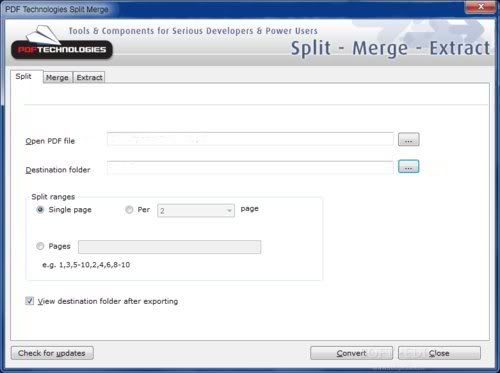Close the window with title bar X
The width and height of the screenshot is (500, 373).
click(x=480, y=7)
